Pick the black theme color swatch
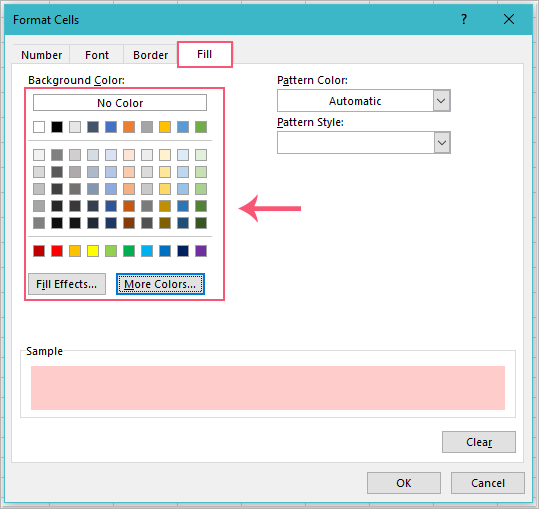Image resolution: width=539 pixels, height=509 pixels. click(57, 127)
